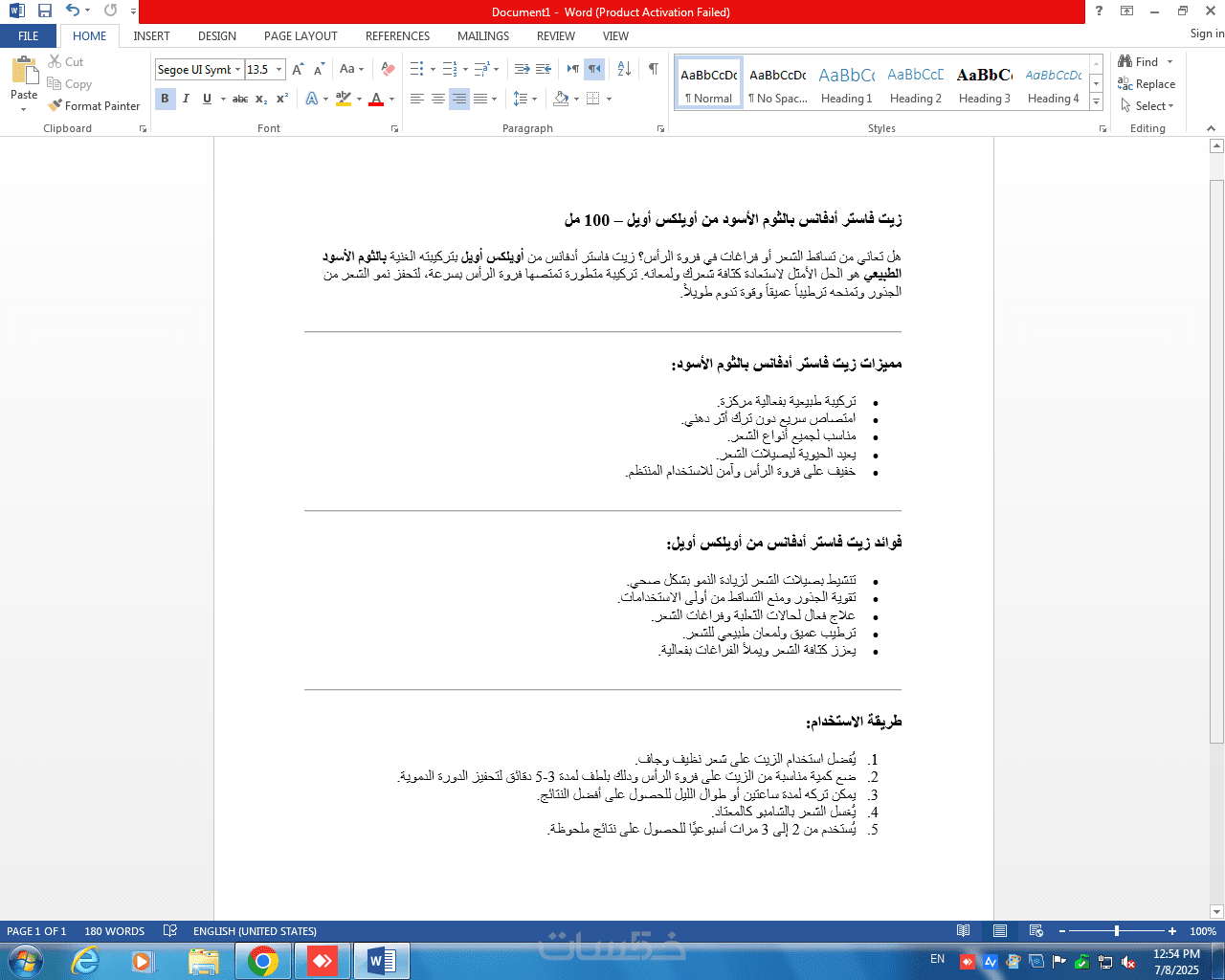
Task: Click the Decrease Indent icon
Action: coord(522,70)
